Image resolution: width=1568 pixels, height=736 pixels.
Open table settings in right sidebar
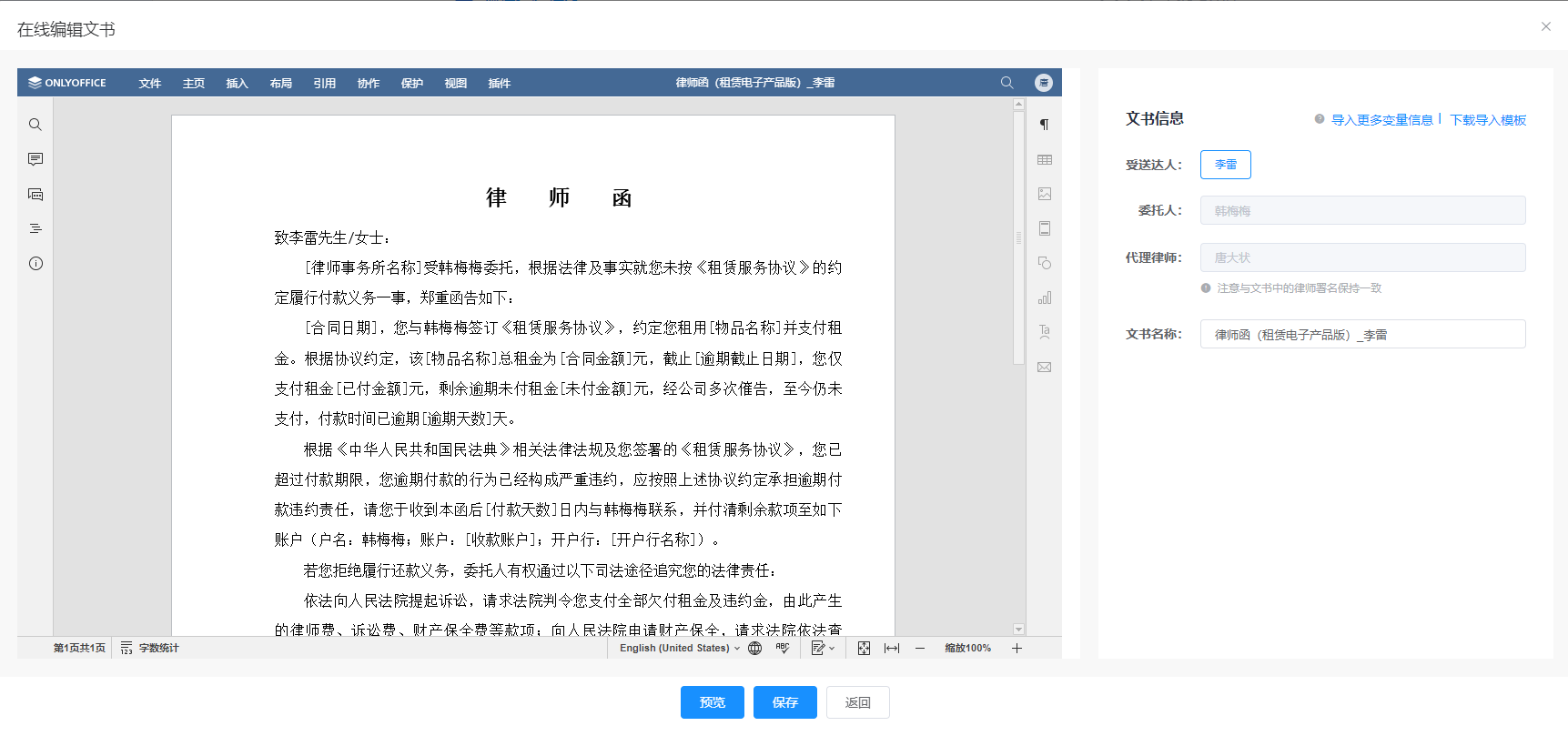coord(1045,159)
